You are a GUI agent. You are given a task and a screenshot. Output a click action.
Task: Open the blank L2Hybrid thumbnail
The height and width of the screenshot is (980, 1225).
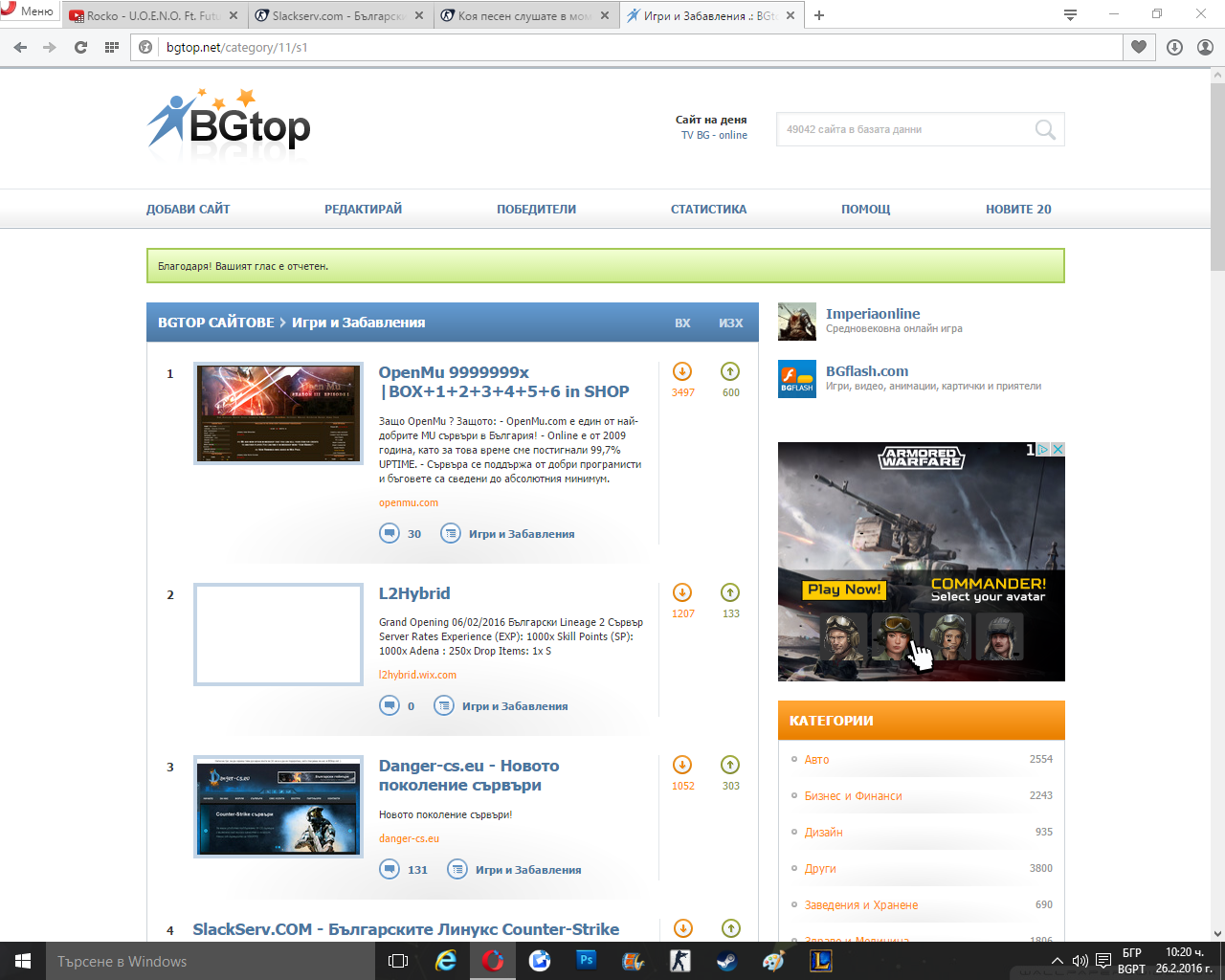pyautogui.click(x=278, y=635)
